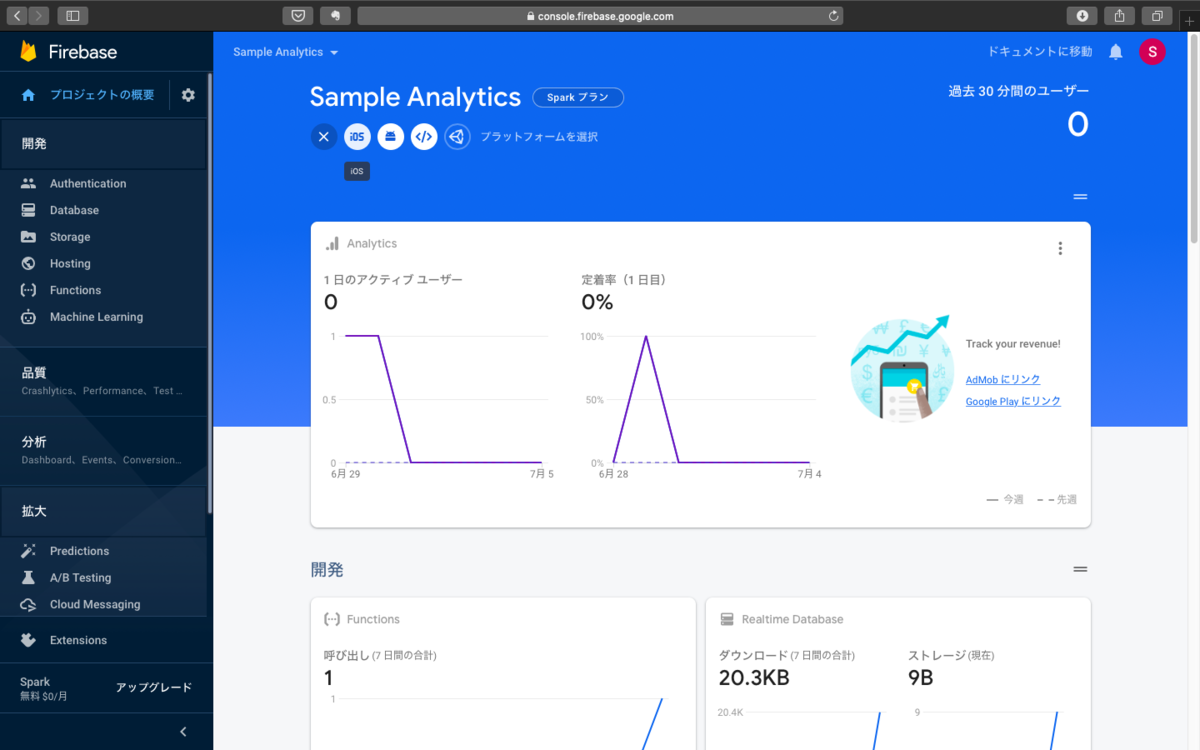Image resolution: width=1200 pixels, height=750 pixels.
Task: Toggle the Safari sidebar
Action: (x=73, y=16)
